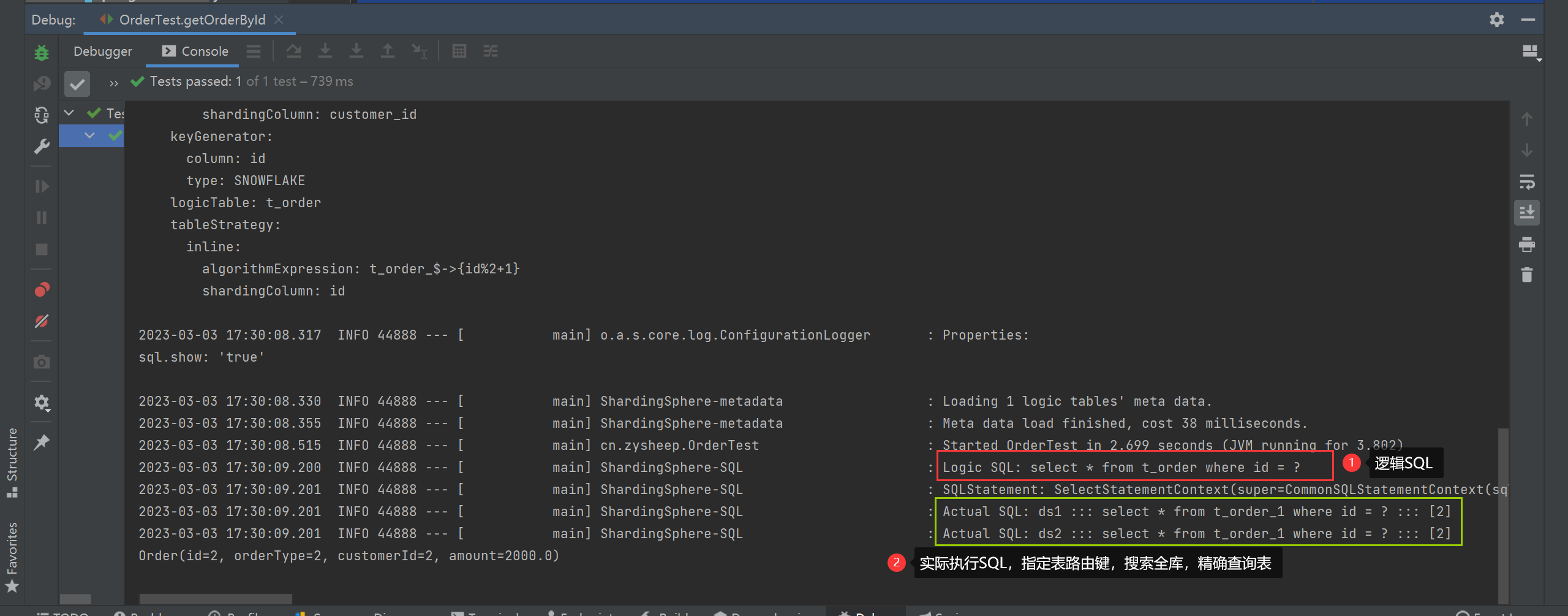Click the Print console icon
The image size is (1568, 616).
(1527, 245)
